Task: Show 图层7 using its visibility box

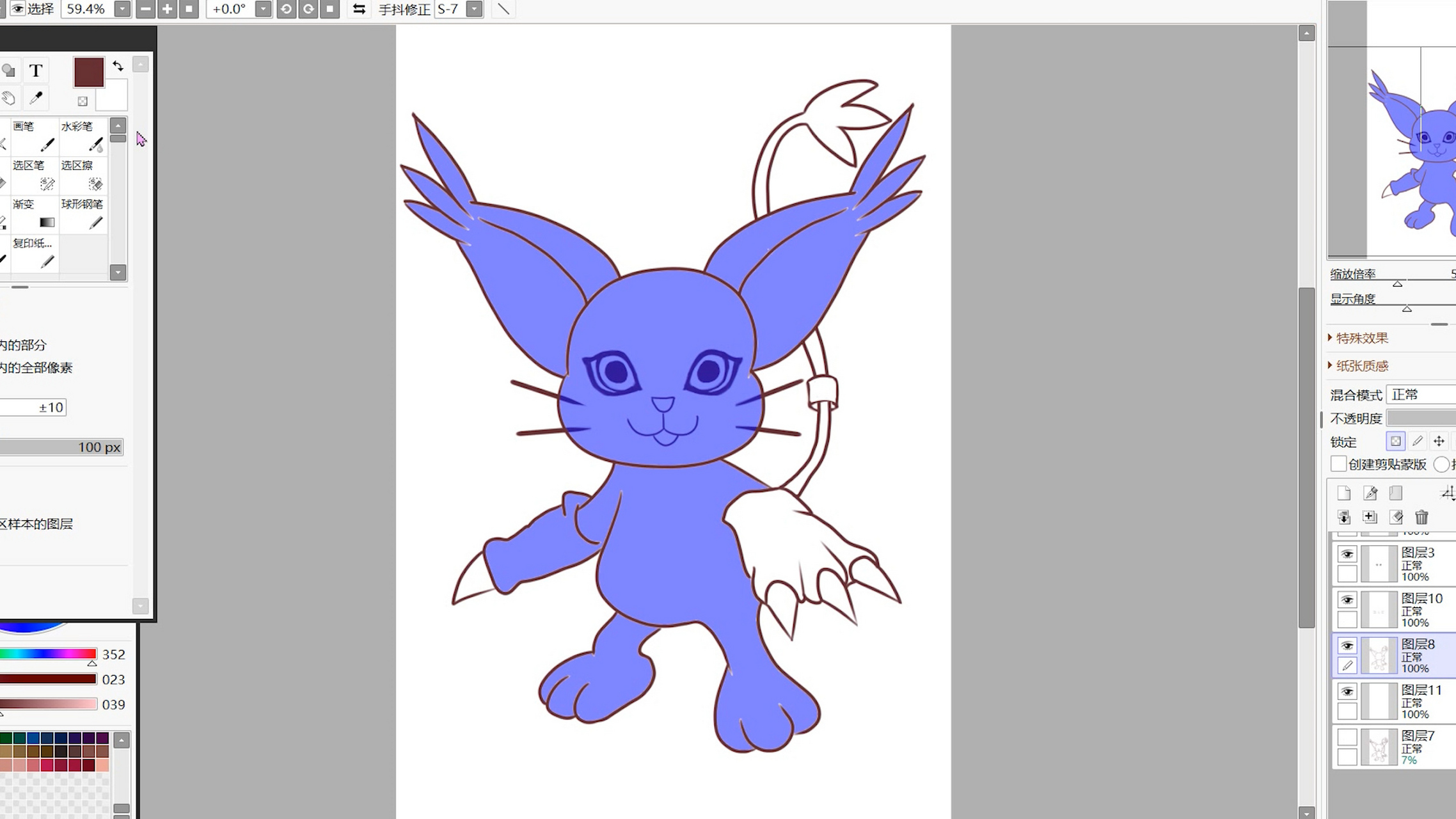Action: pos(1347,737)
